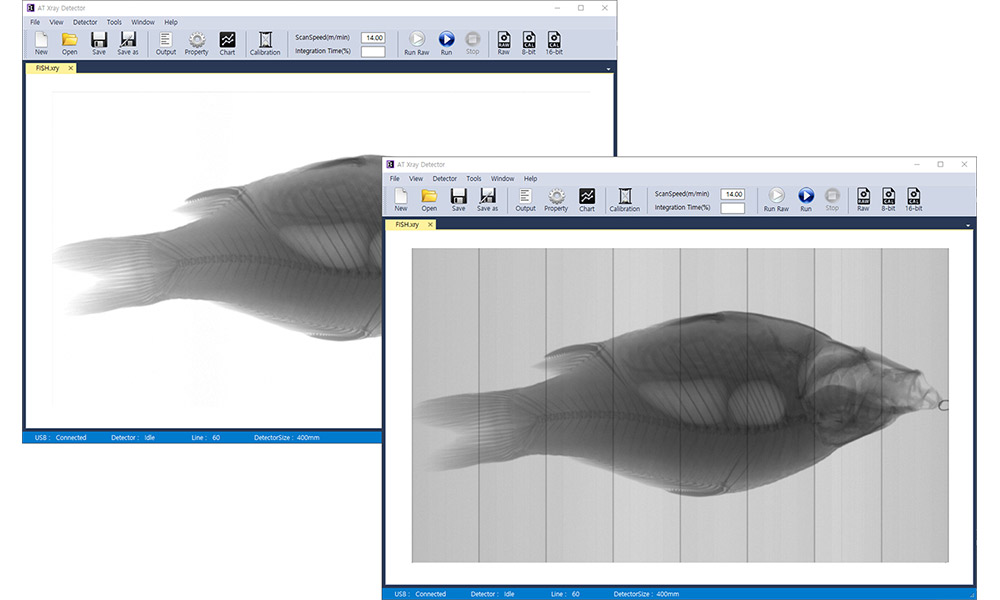1000x600 pixels.
Task: Select 8-bit mode in the back window toolbar
Action: [x=529, y=40]
